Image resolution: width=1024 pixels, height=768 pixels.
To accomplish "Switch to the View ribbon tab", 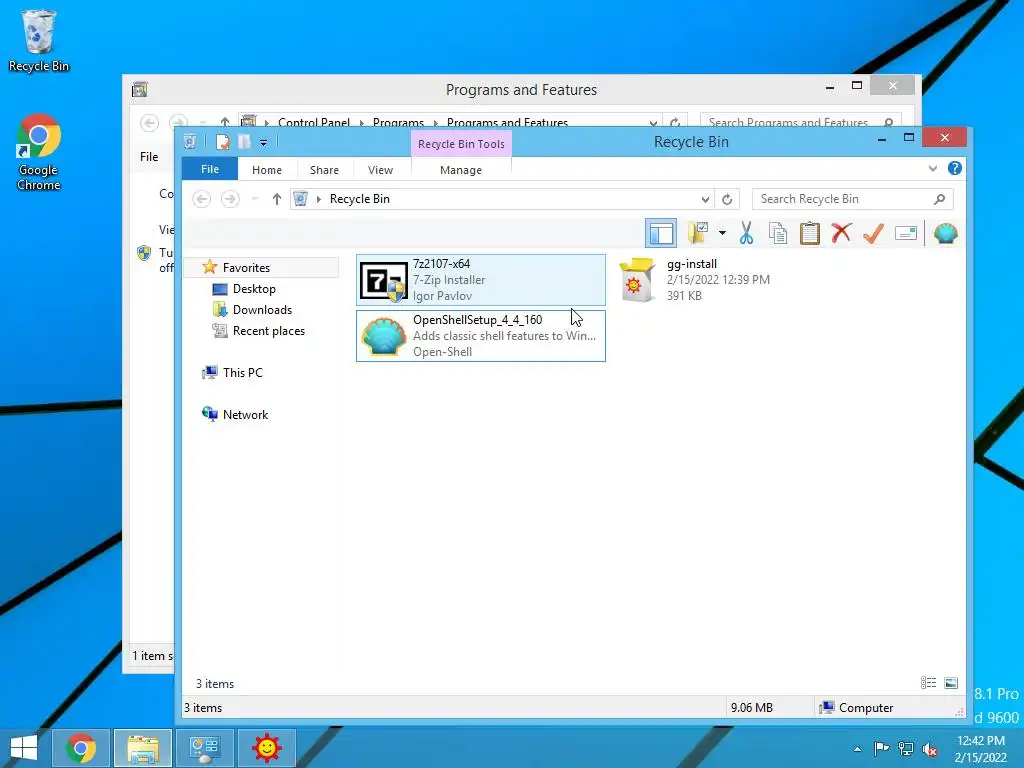I will (380, 170).
